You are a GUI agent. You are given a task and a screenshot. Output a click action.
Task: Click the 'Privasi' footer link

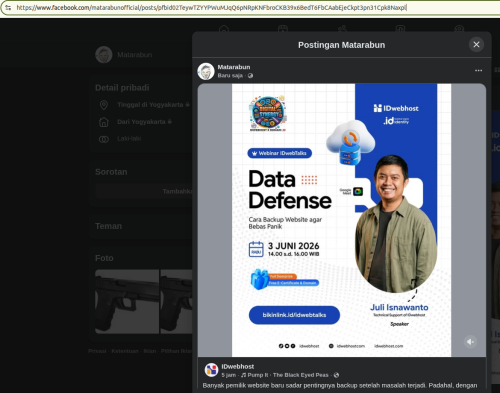click(97, 351)
